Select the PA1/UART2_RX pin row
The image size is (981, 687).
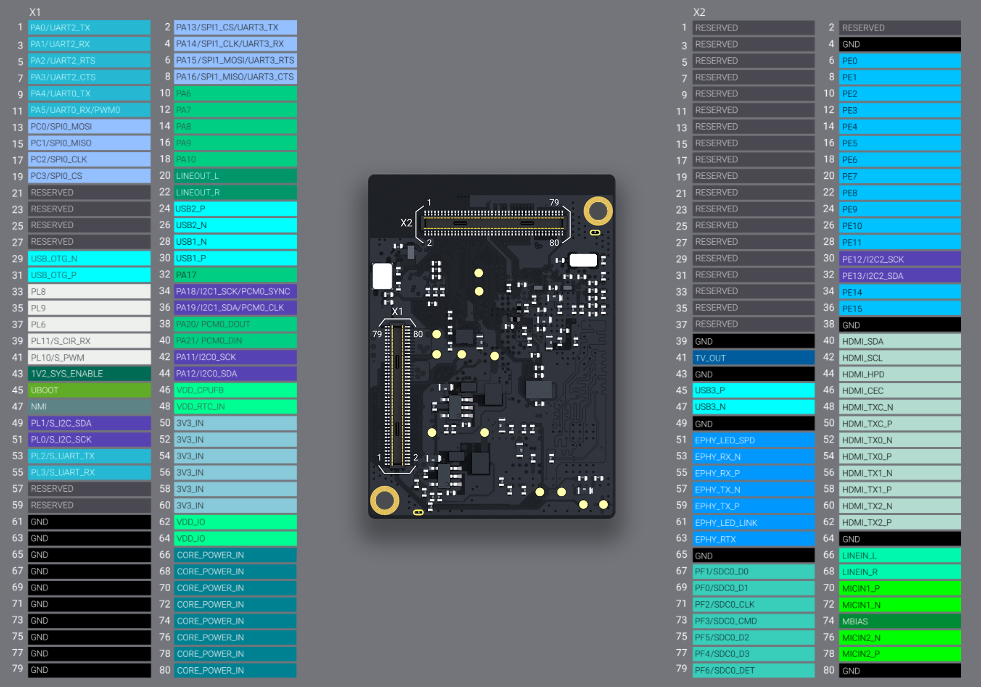(89, 44)
